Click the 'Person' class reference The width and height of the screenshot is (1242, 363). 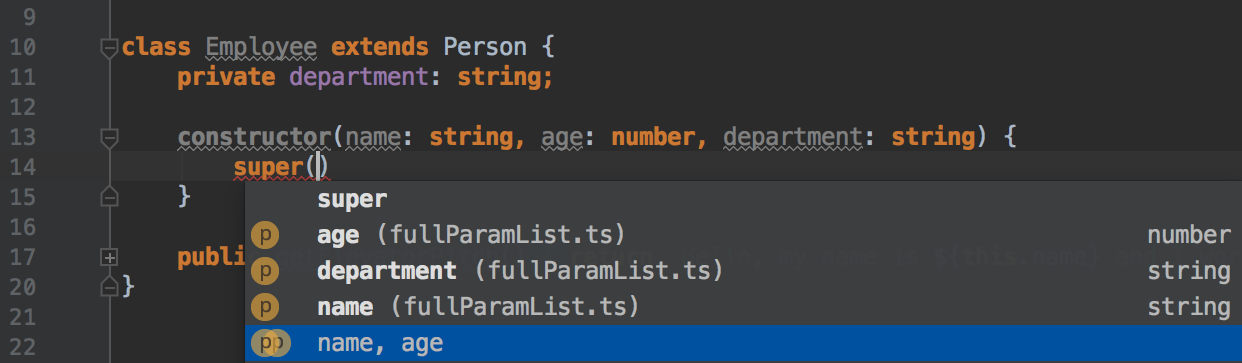pyautogui.click(x=485, y=47)
